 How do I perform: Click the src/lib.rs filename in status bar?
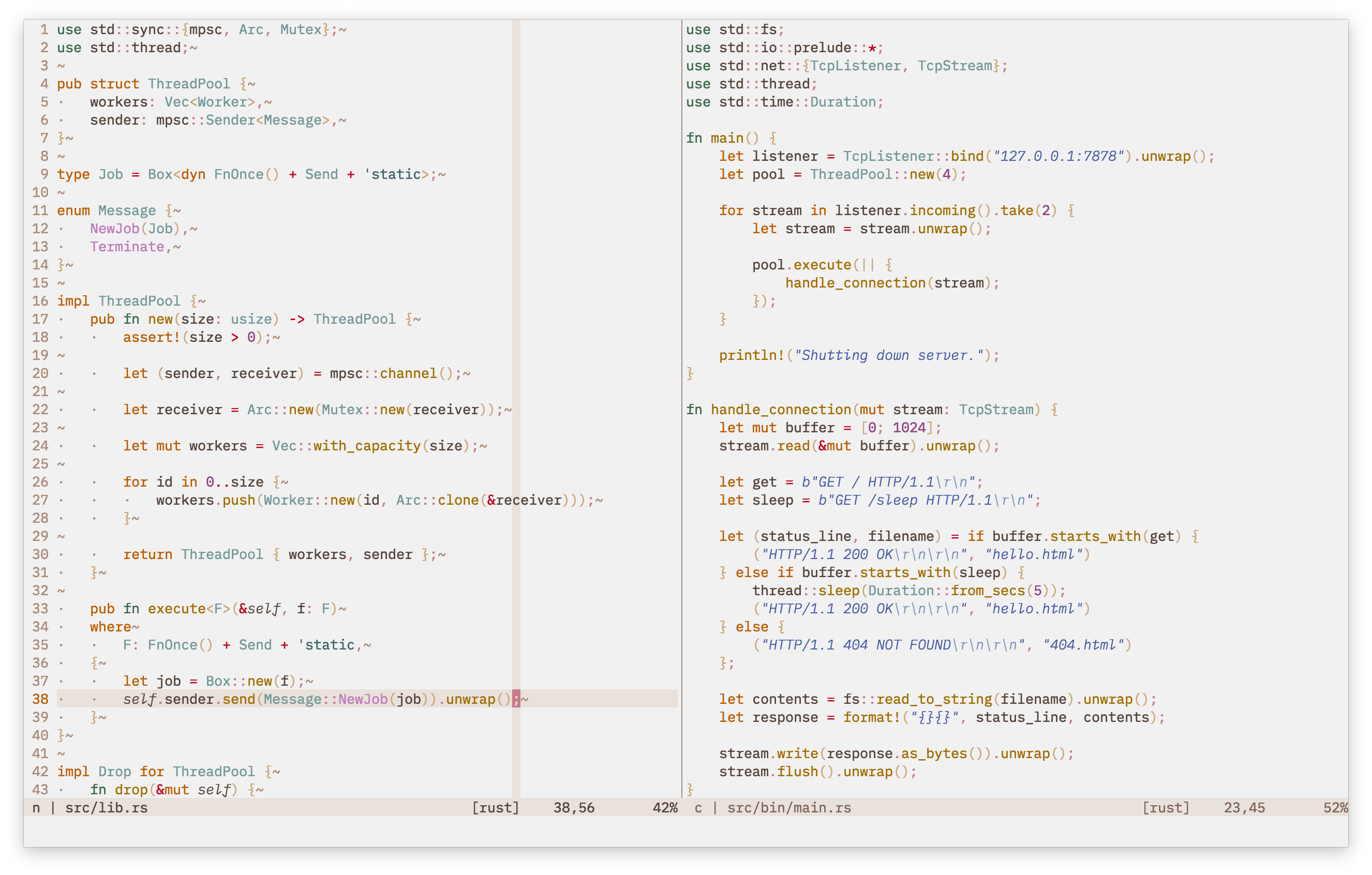pos(106,807)
